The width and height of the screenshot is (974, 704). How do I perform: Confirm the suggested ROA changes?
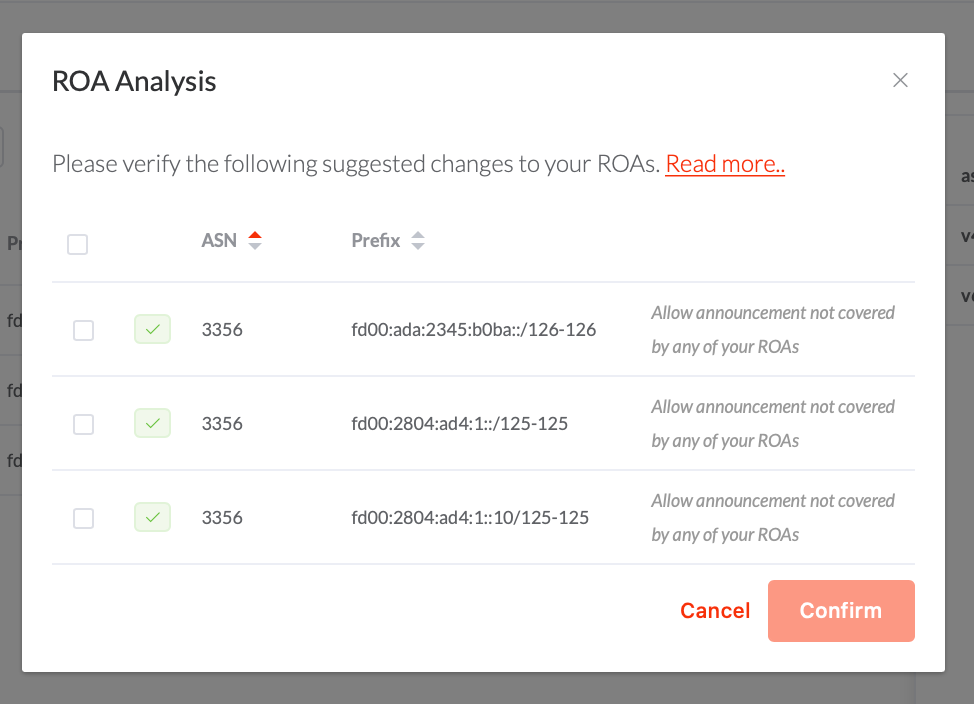(841, 611)
